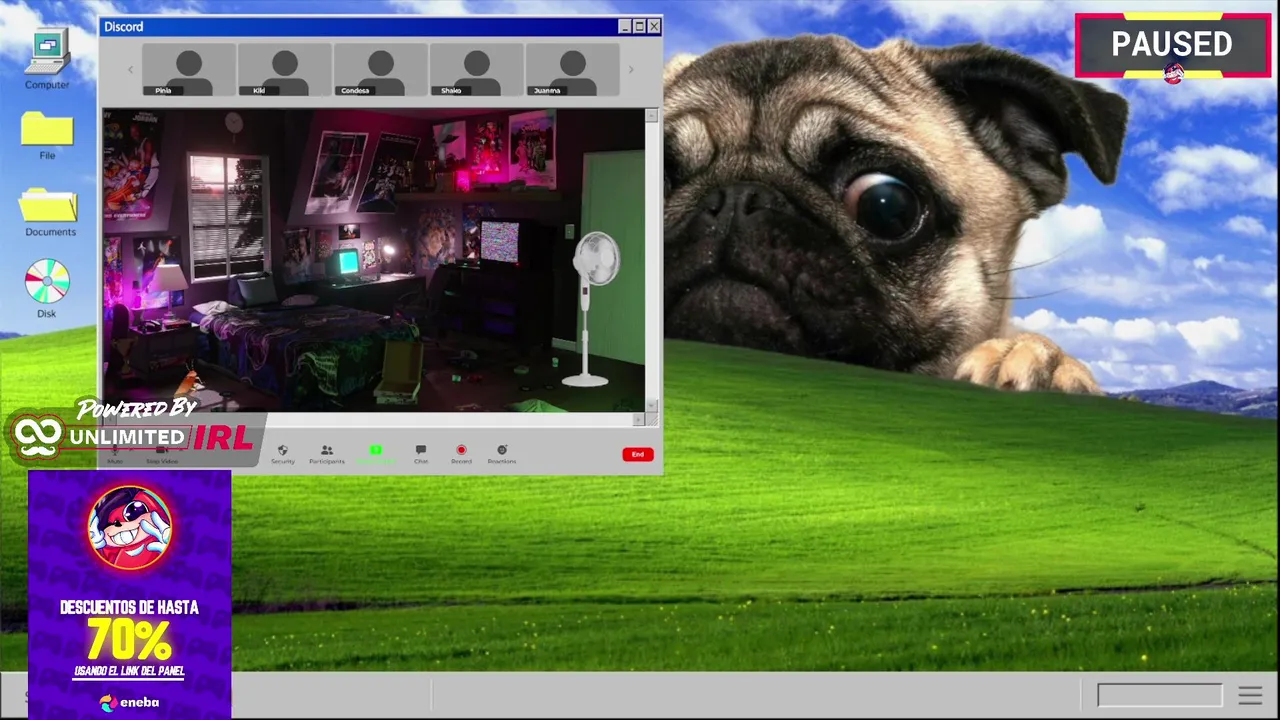Open the hamburger menu on the bottom bar
The height and width of the screenshot is (720, 1280).
coord(1250,695)
